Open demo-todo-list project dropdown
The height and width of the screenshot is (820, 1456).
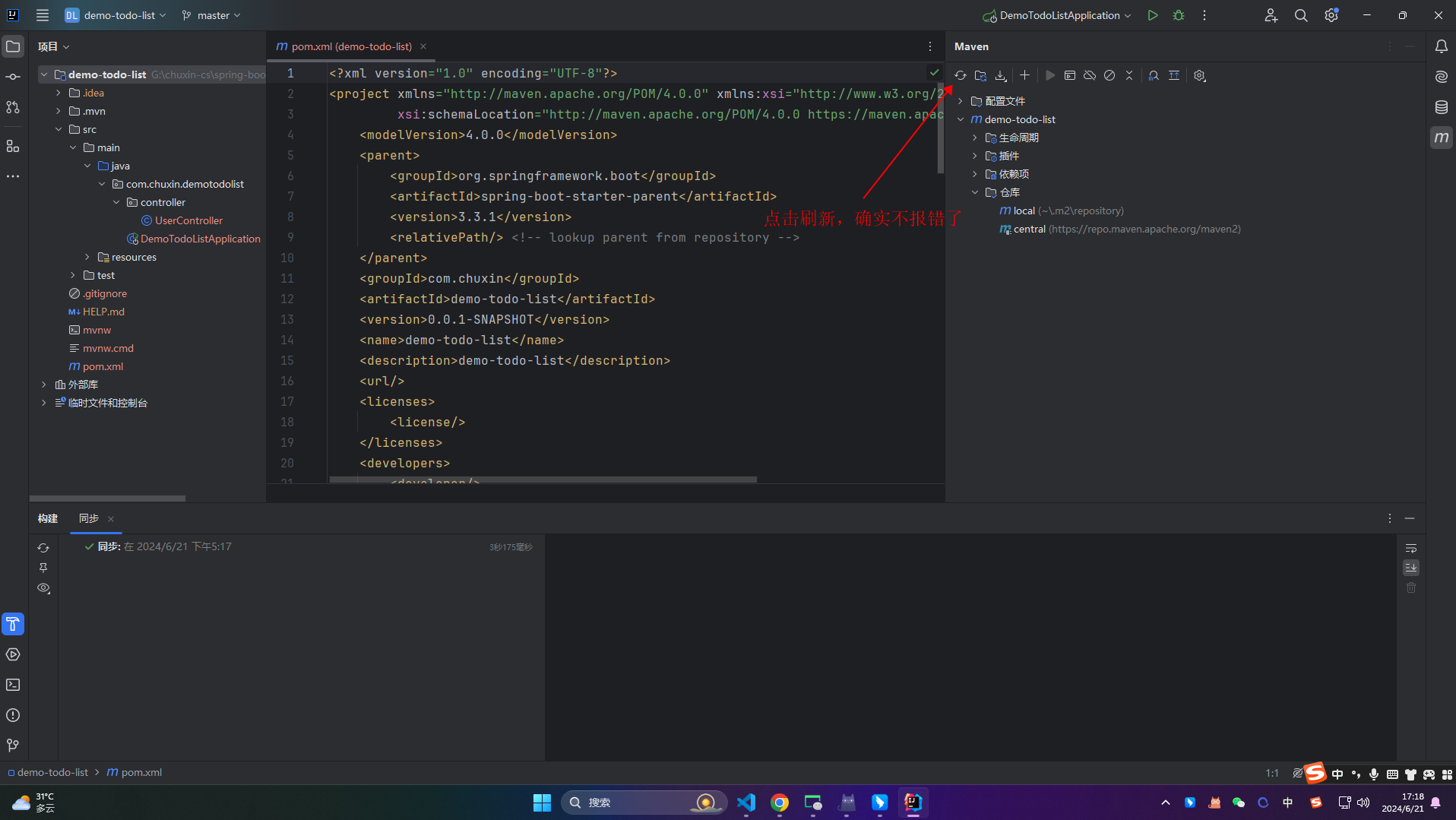116,15
